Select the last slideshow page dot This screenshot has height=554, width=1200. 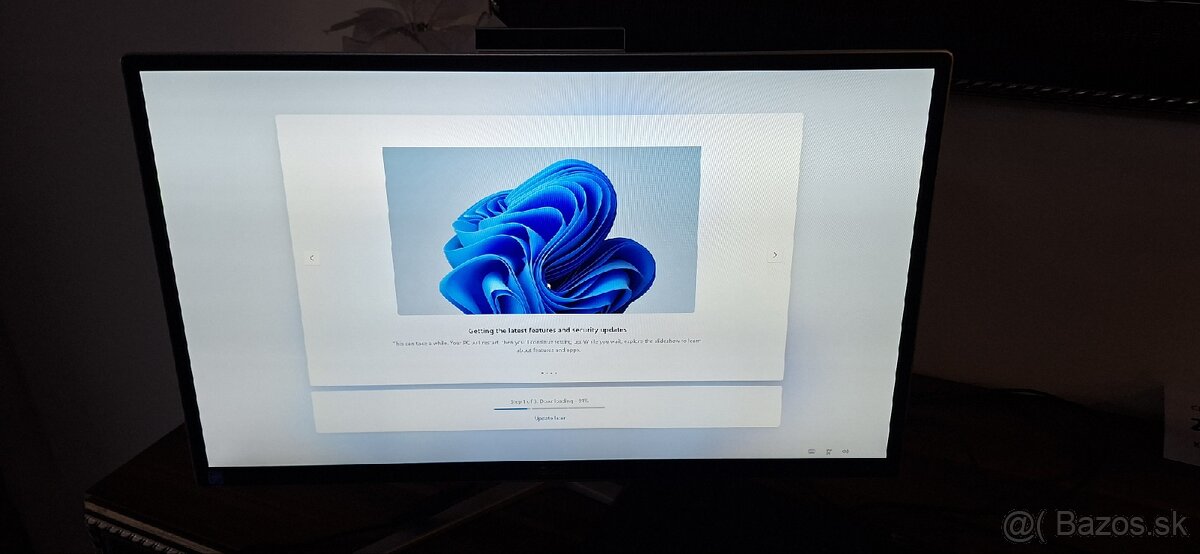[556, 373]
